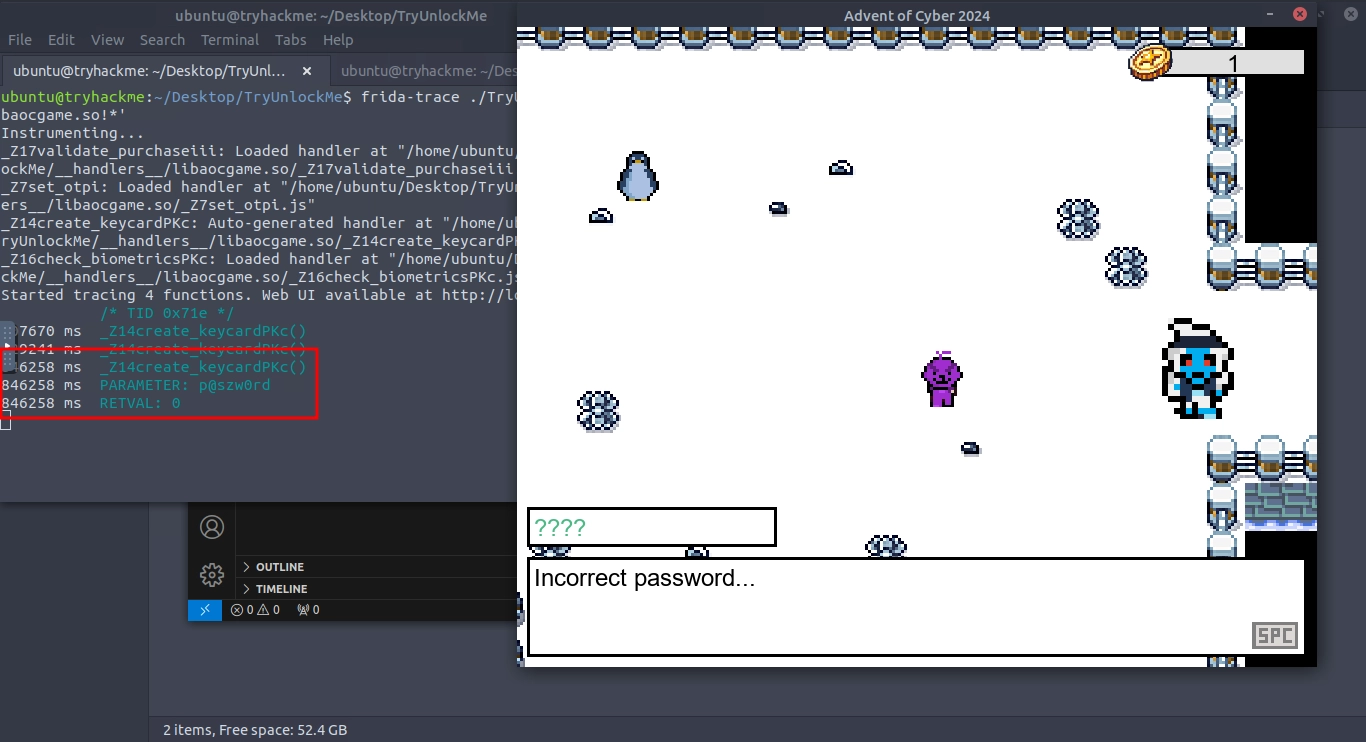Expand the TIMELINE section
The image size is (1366, 742).
[x=281, y=589]
